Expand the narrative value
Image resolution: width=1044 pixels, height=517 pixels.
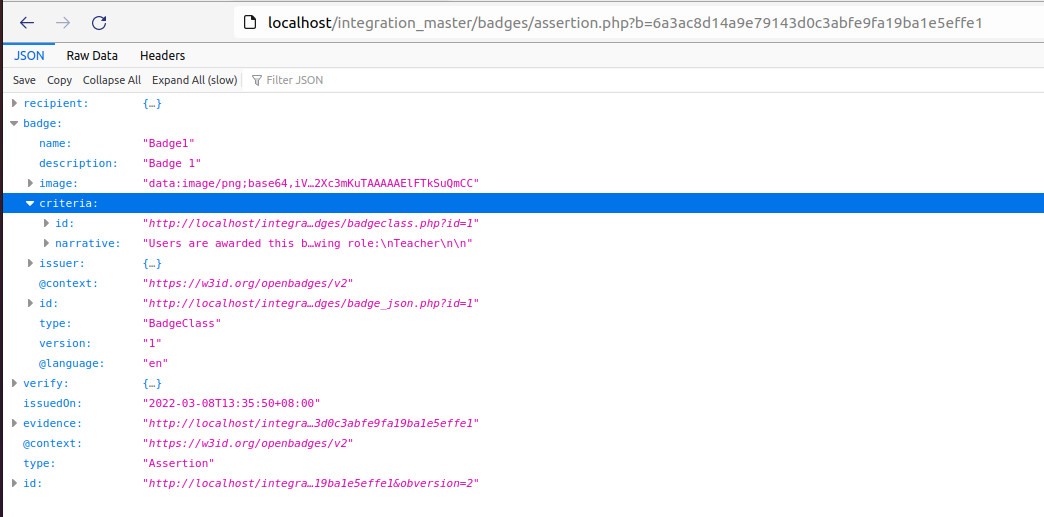pos(47,243)
